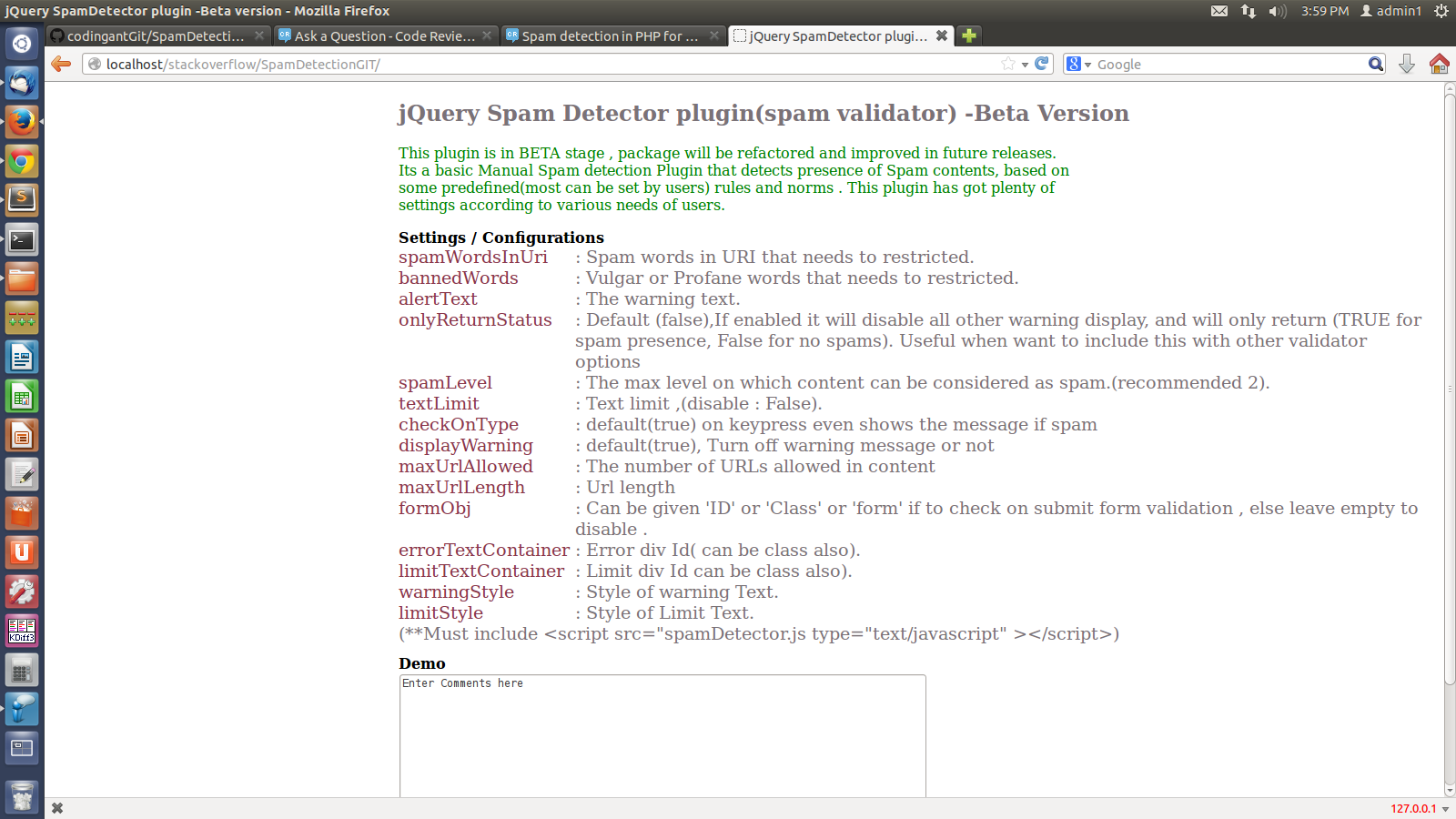Image resolution: width=1456 pixels, height=819 pixels.
Task: Open the sound volume indicator
Action: point(1278,11)
